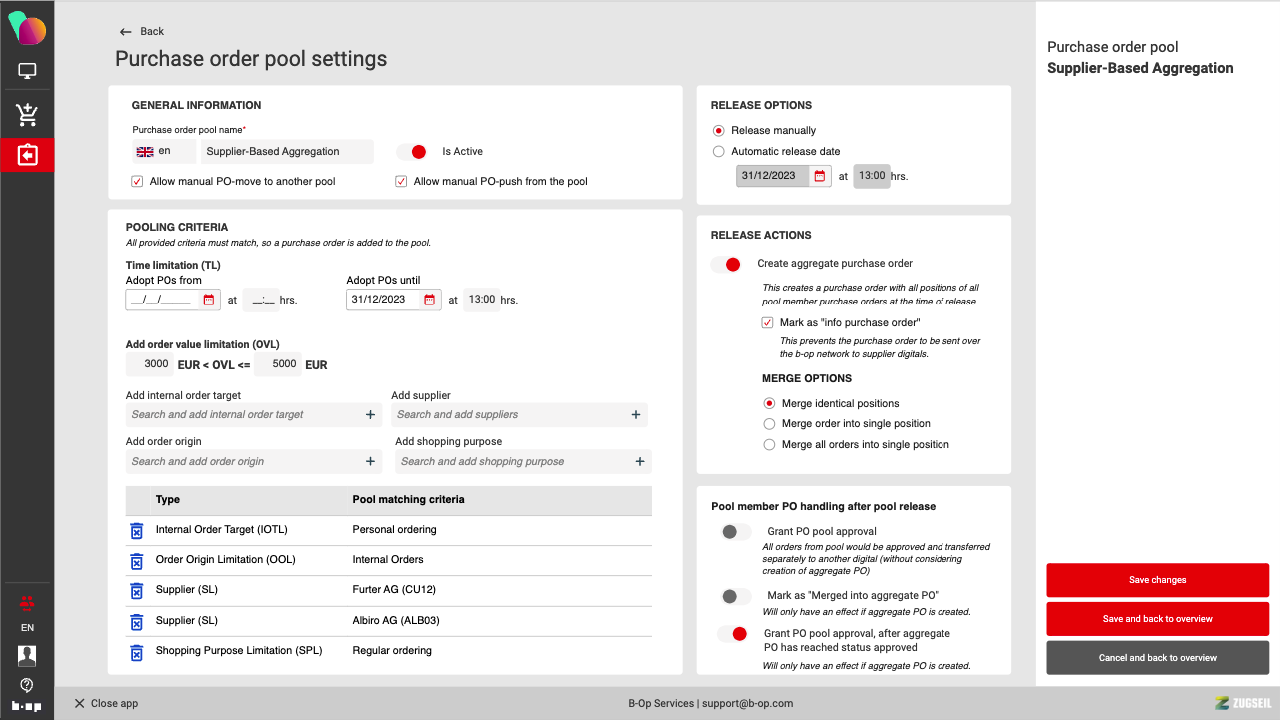Open calendar for Adopt POs from date
This screenshot has height=720, width=1280.
coord(209,300)
